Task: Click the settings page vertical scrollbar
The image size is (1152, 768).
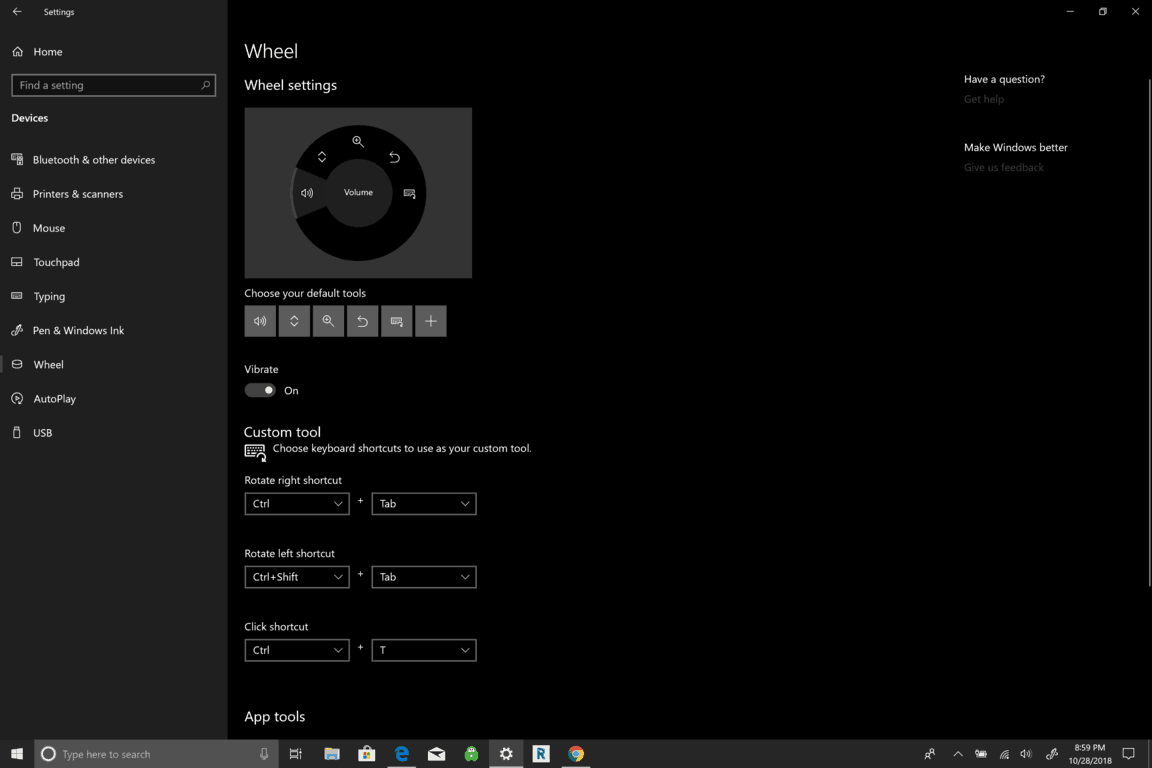Action: click(x=1149, y=332)
